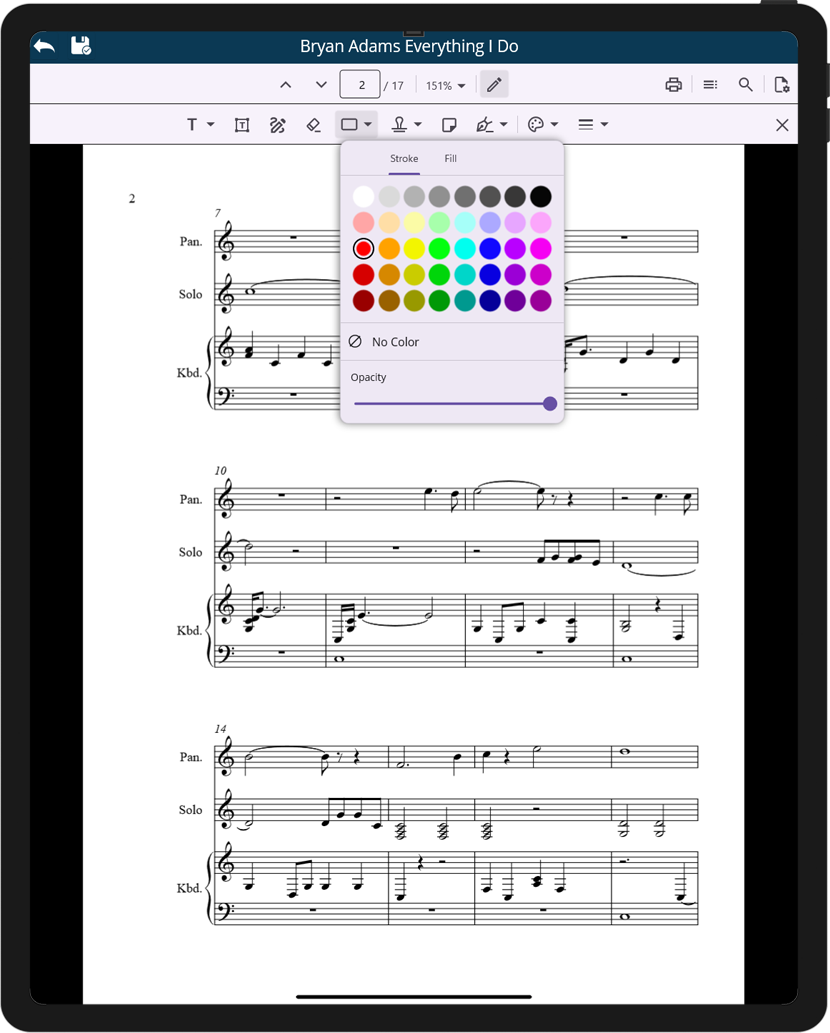Switch to the Stroke tab
This screenshot has height=1033, width=830.
(x=404, y=159)
